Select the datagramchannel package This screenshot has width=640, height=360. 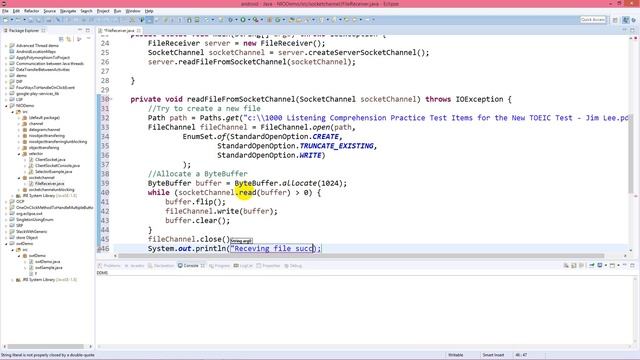tap(44, 130)
